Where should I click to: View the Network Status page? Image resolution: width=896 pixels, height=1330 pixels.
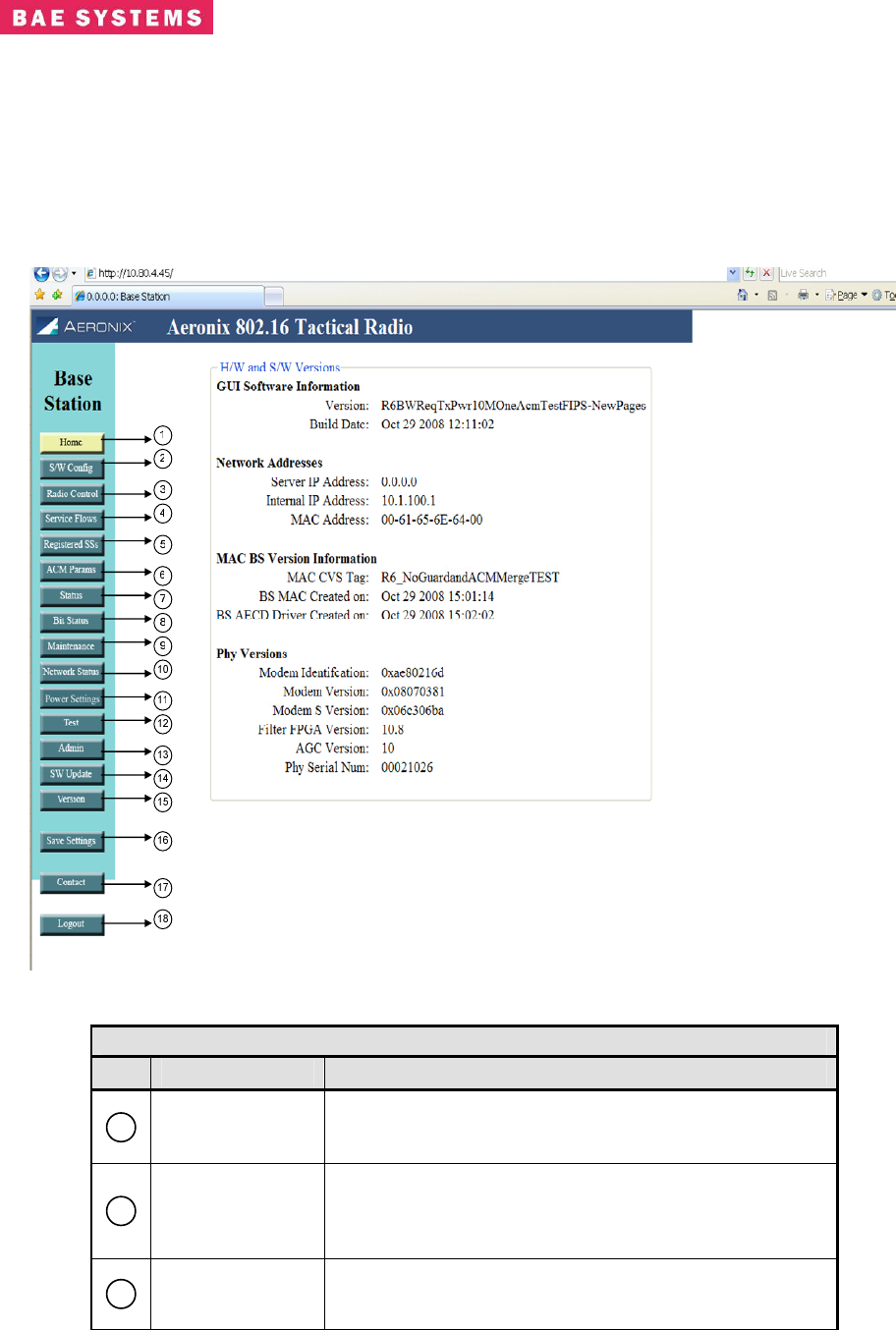pyautogui.click(x=71, y=672)
